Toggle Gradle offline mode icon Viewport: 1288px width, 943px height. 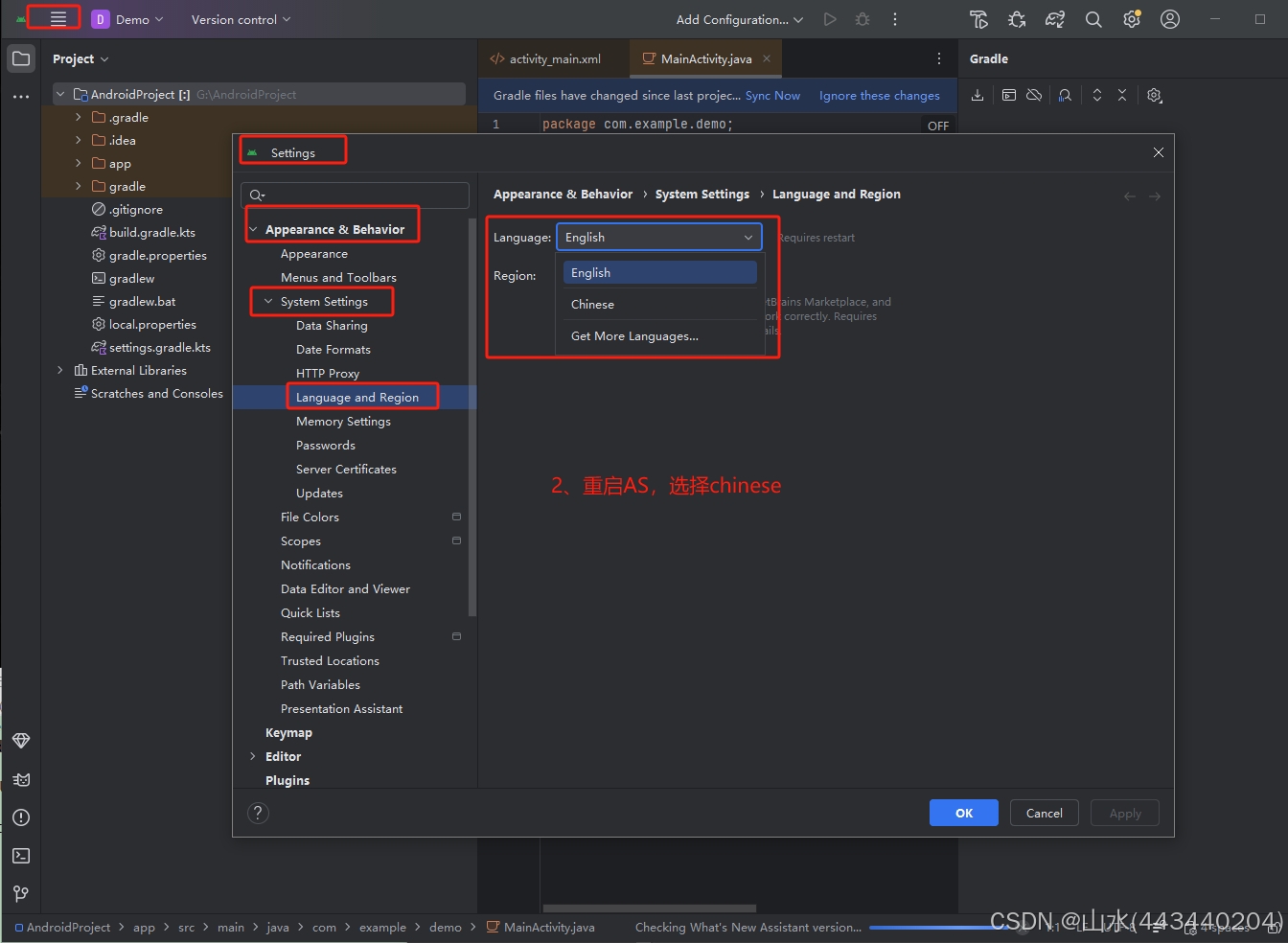(x=1034, y=95)
